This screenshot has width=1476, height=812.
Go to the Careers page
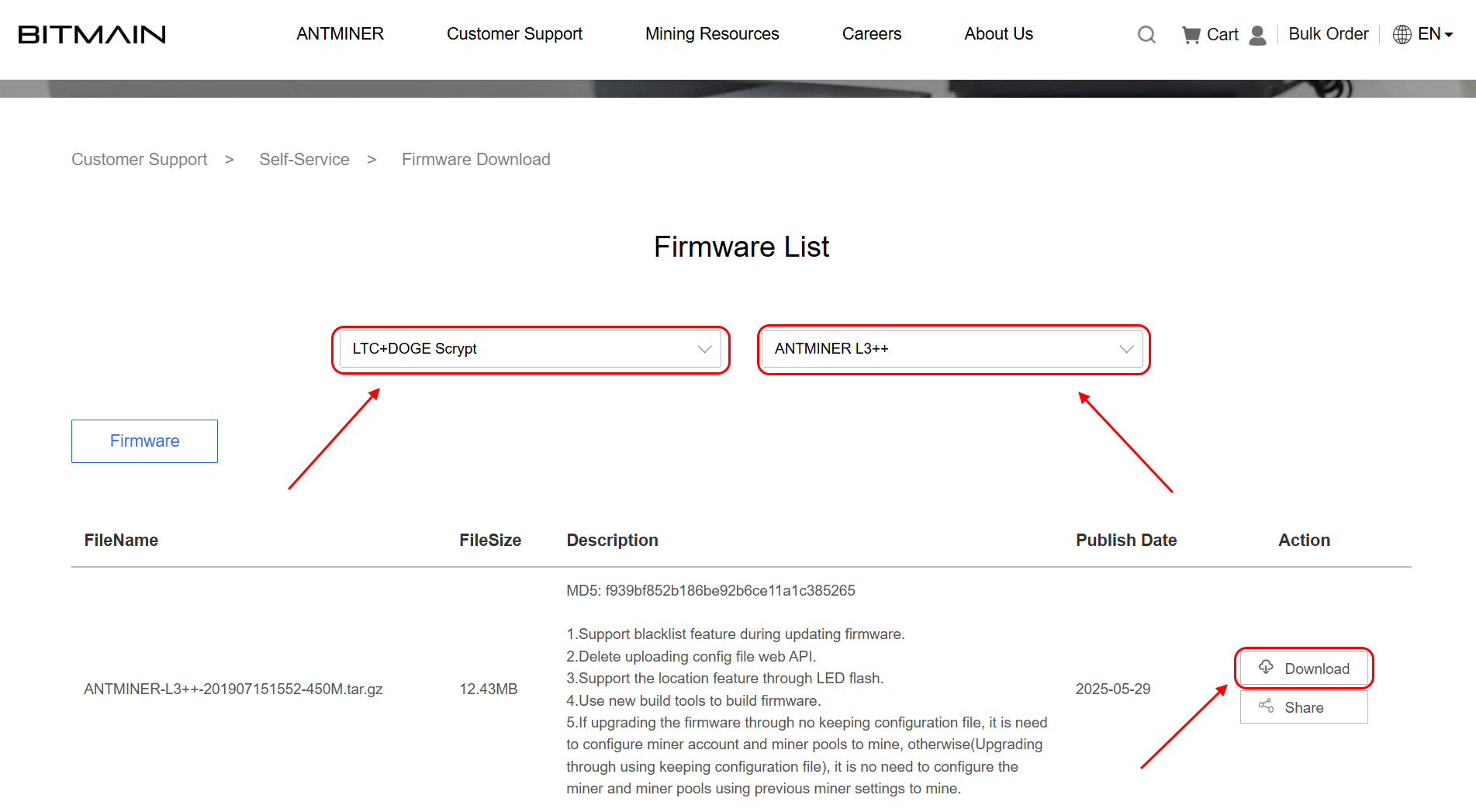[x=871, y=34]
